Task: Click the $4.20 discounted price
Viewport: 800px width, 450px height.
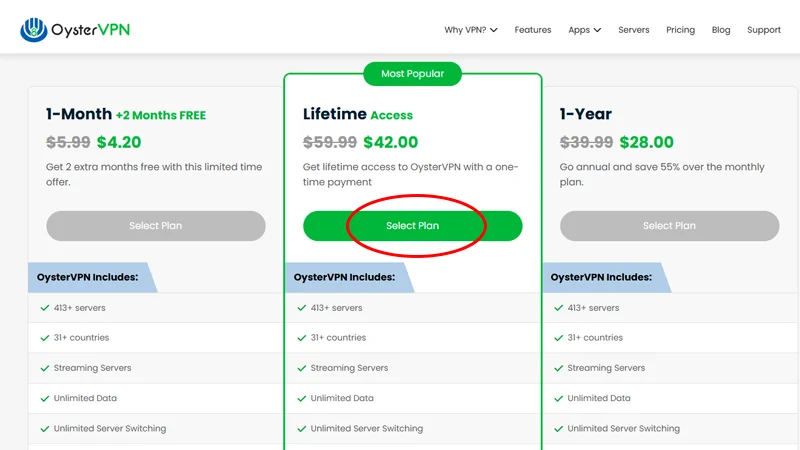Action: tap(119, 142)
